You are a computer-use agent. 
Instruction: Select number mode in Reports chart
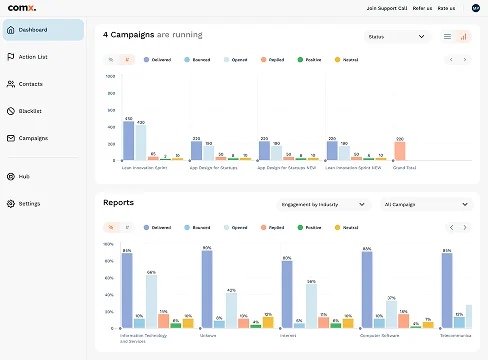[x=127, y=227]
